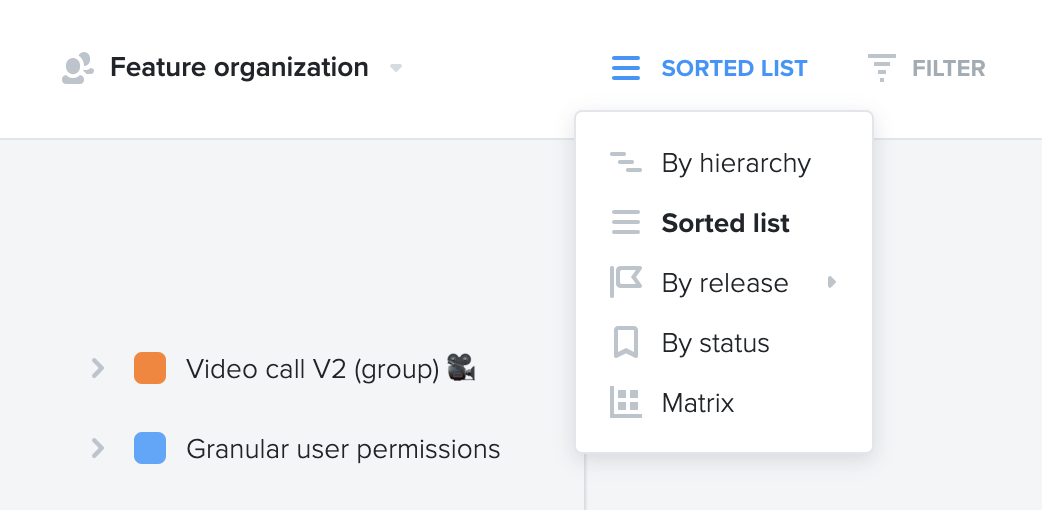Open the Feature organization dropdown arrow

point(395,68)
